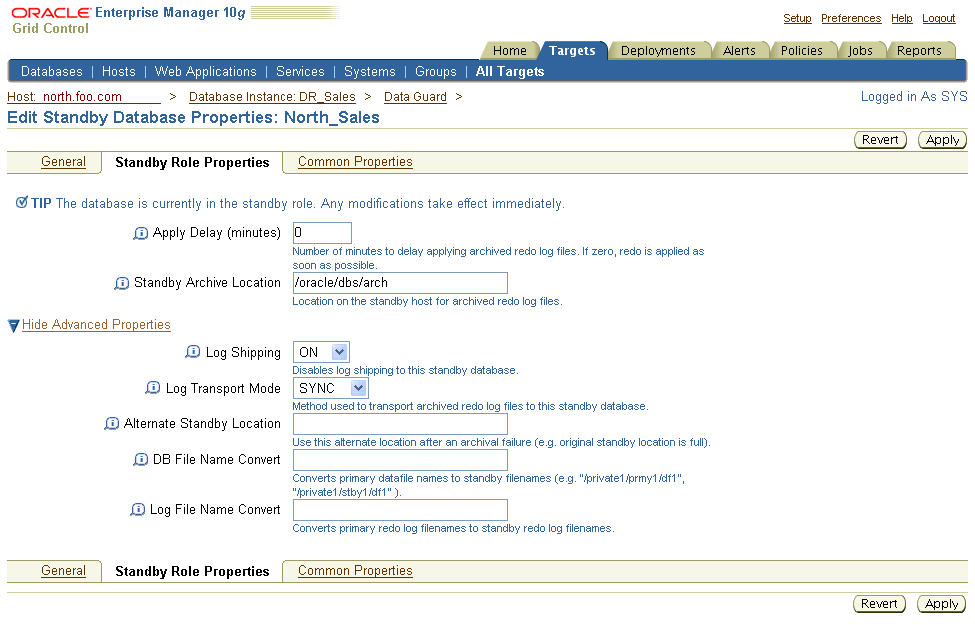Image resolution: width=975 pixels, height=625 pixels.
Task: Click the info icon beside Alternate Standby Location
Action: pyautogui.click(x=111, y=423)
